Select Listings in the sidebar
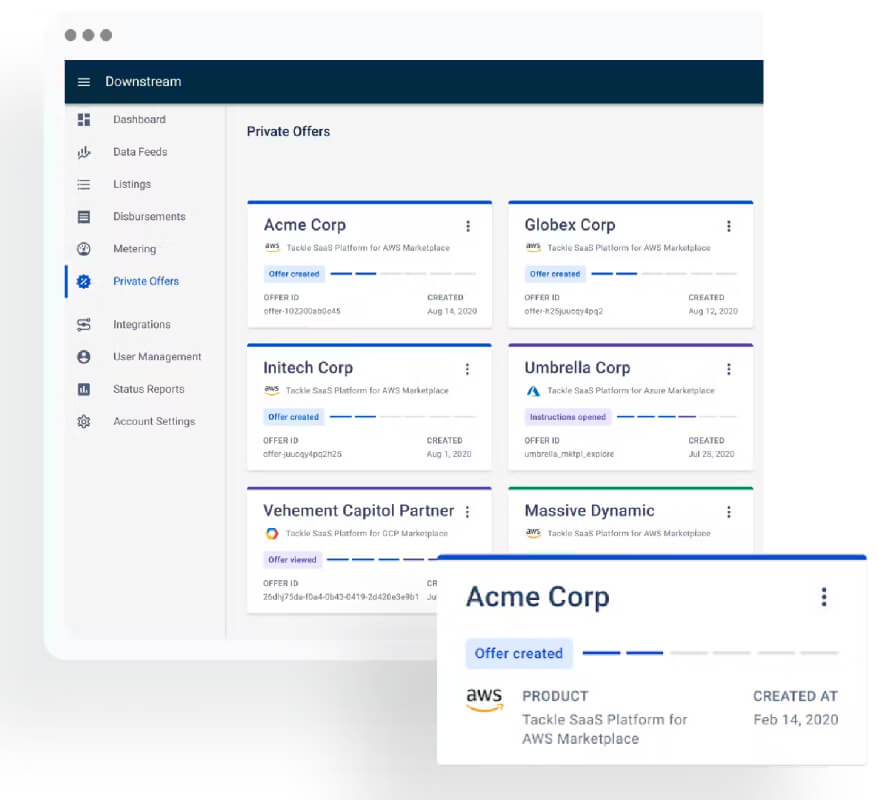The width and height of the screenshot is (892, 800). pos(132,184)
